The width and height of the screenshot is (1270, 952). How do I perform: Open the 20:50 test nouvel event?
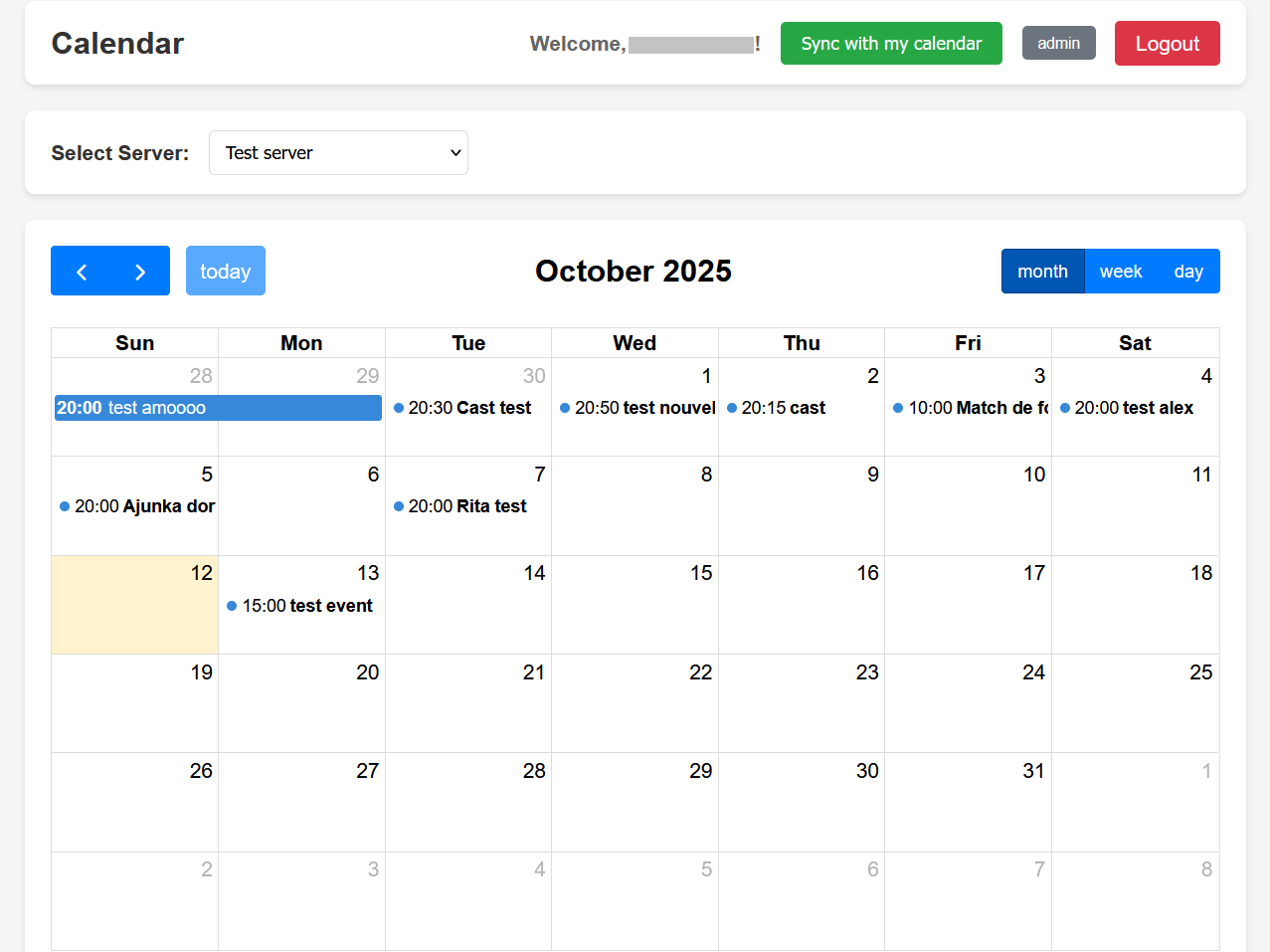(x=636, y=408)
